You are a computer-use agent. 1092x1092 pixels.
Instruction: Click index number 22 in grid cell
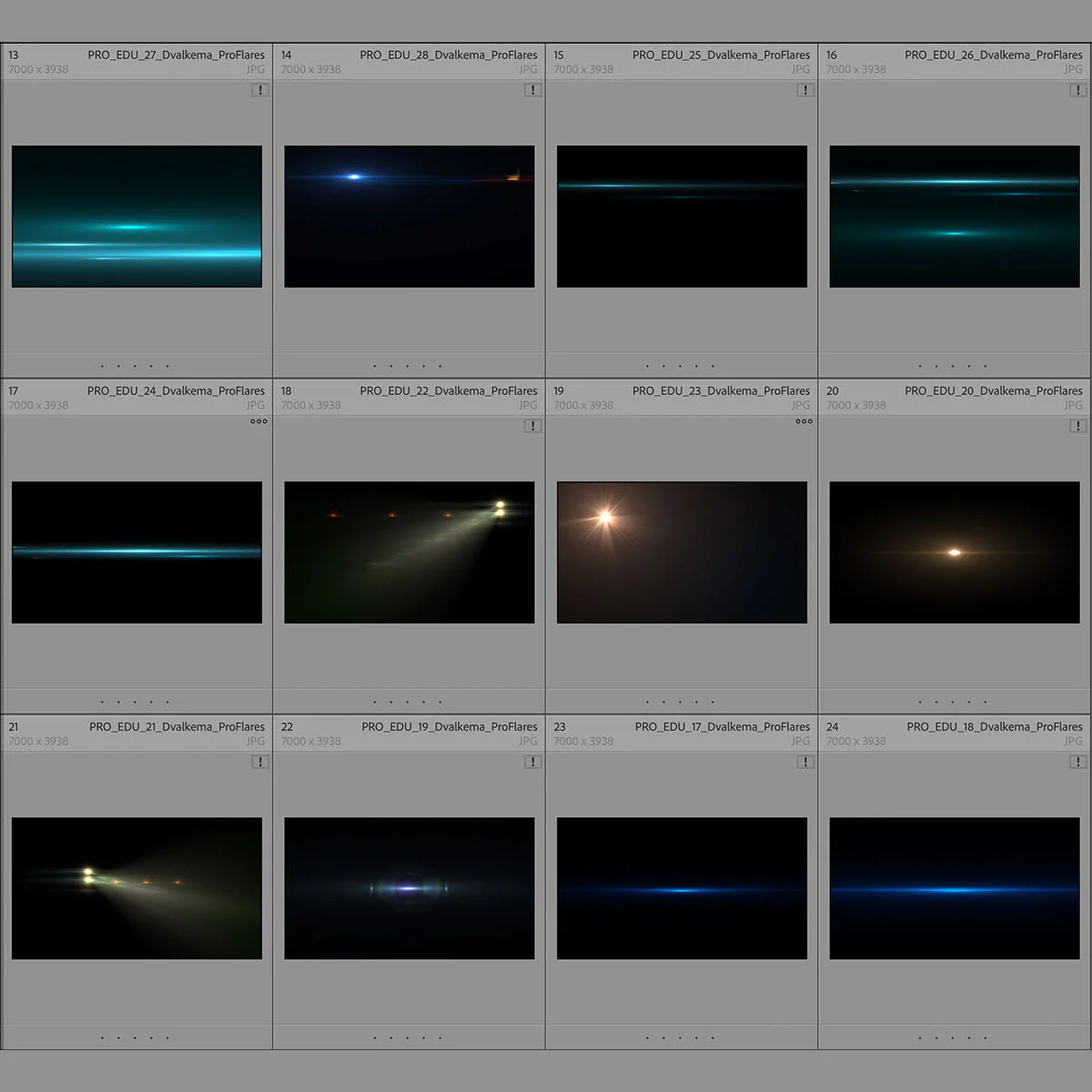click(x=287, y=726)
